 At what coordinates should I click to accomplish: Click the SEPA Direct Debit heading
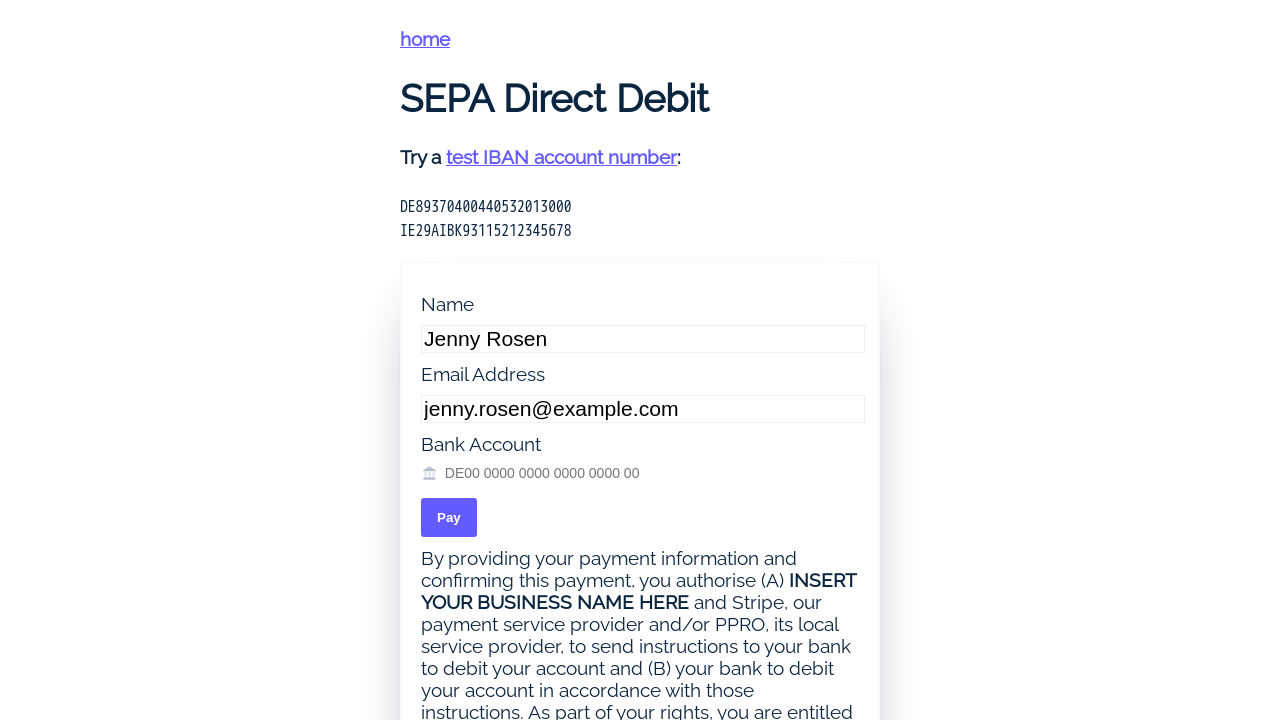(554, 98)
